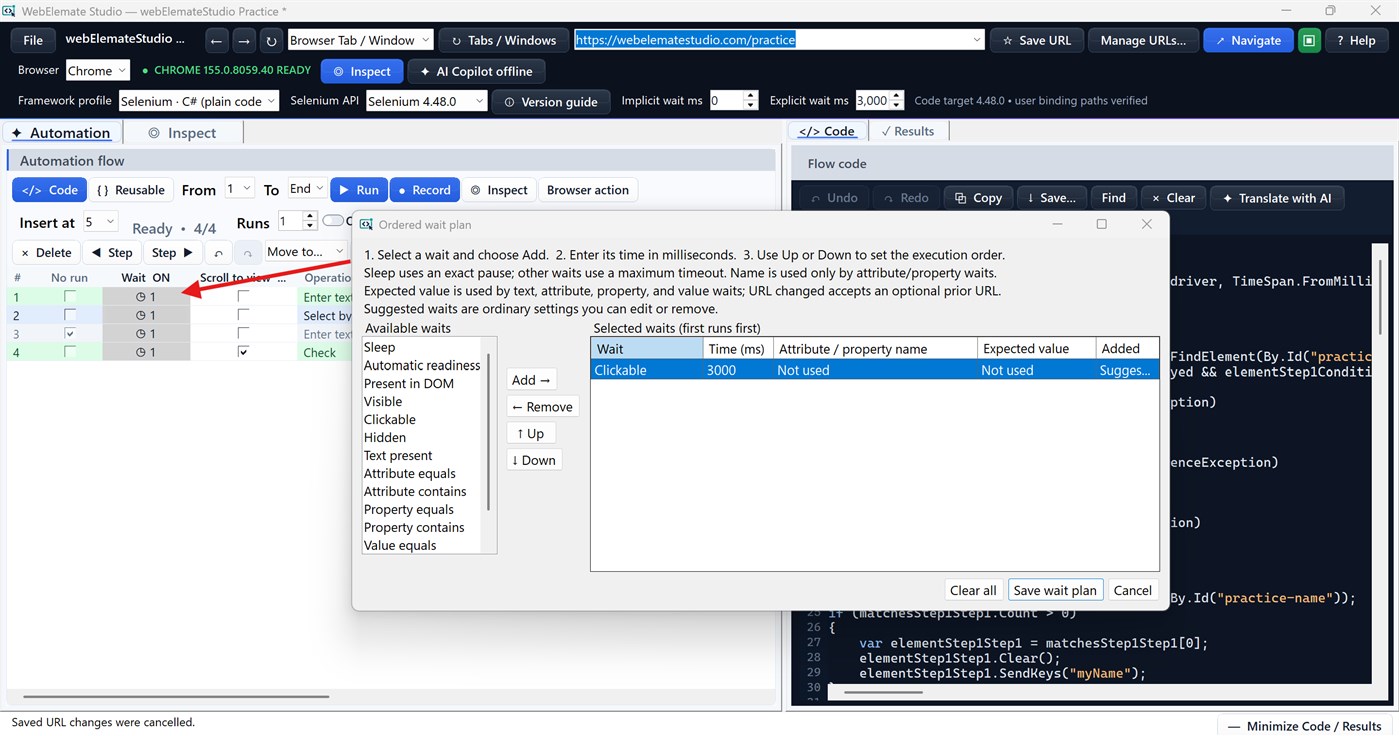Undo the last flow step change
Viewport: 1399px width, 736px height.
(219, 253)
